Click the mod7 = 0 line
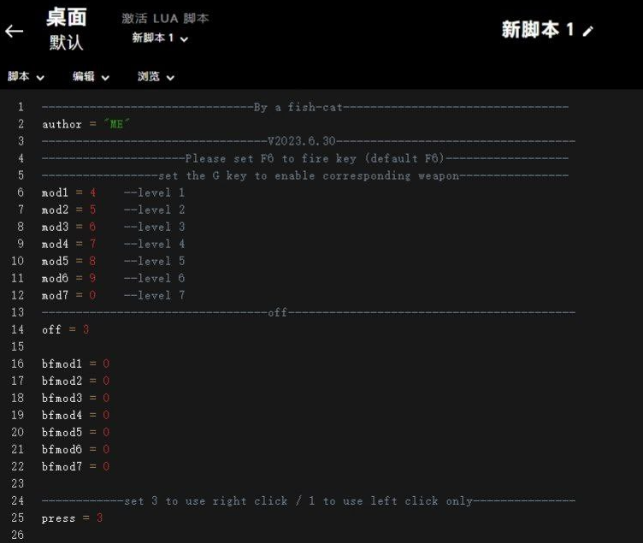This screenshot has height=543, width=643. (69, 296)
